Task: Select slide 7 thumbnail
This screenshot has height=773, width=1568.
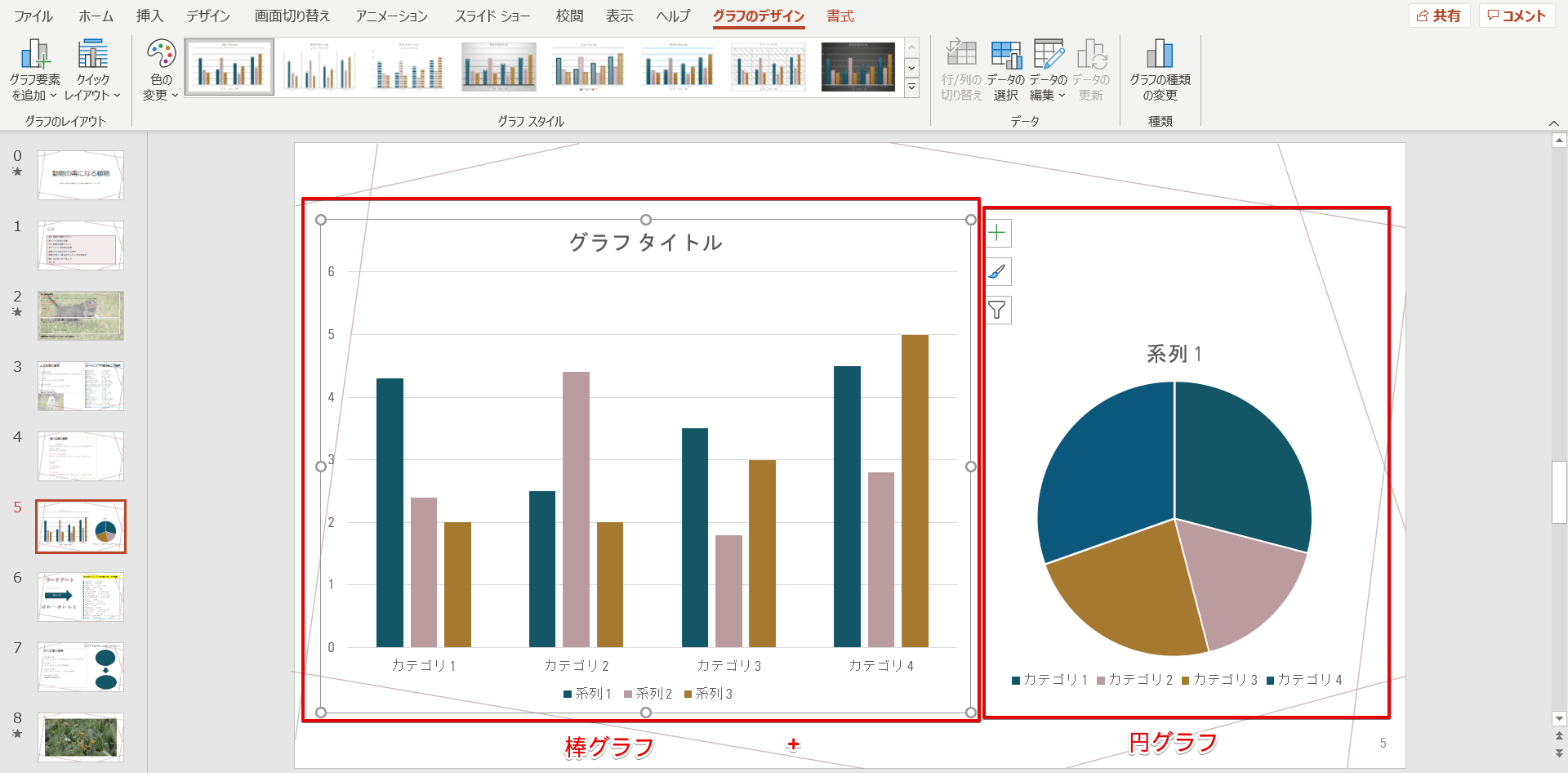Action: 81,667
